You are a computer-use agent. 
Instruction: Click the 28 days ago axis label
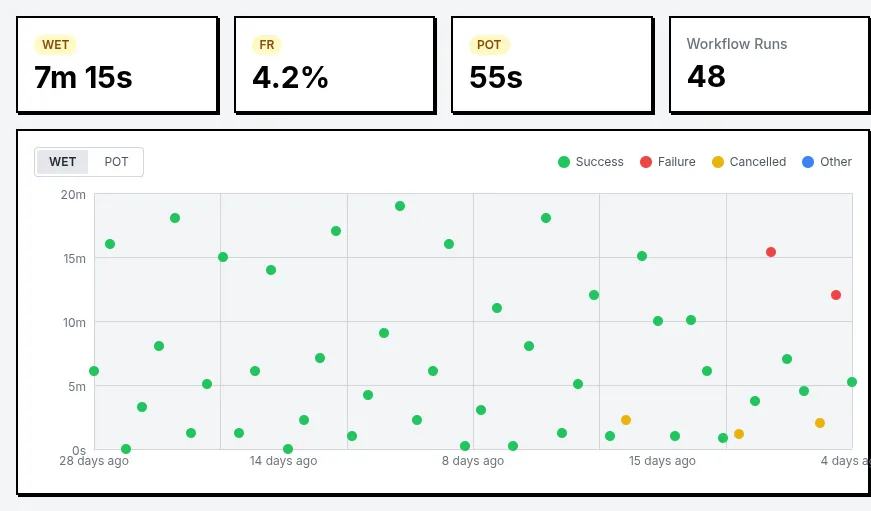pos(93,461)
